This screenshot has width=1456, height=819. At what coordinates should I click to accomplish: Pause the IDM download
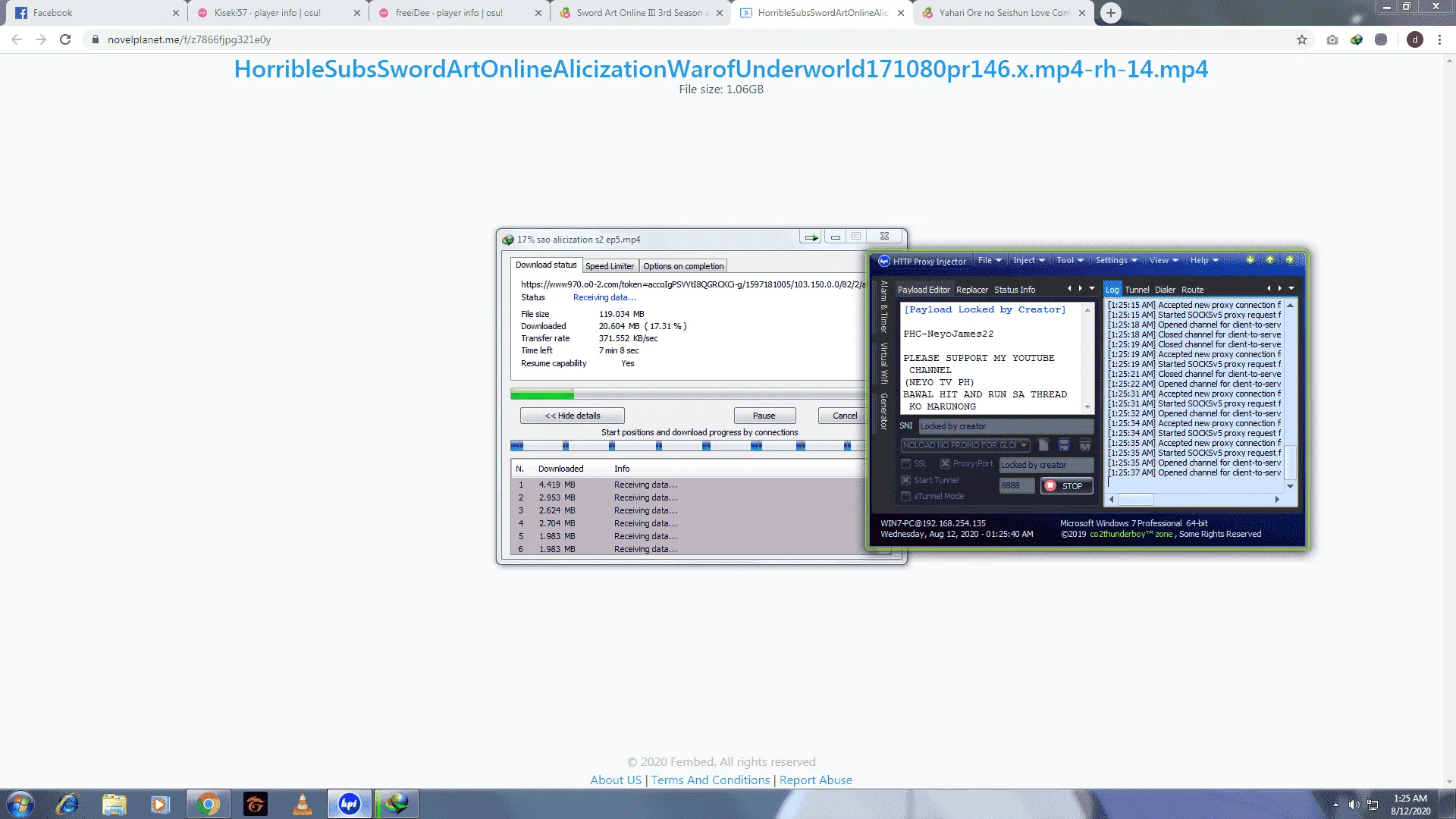pos(764,416)
